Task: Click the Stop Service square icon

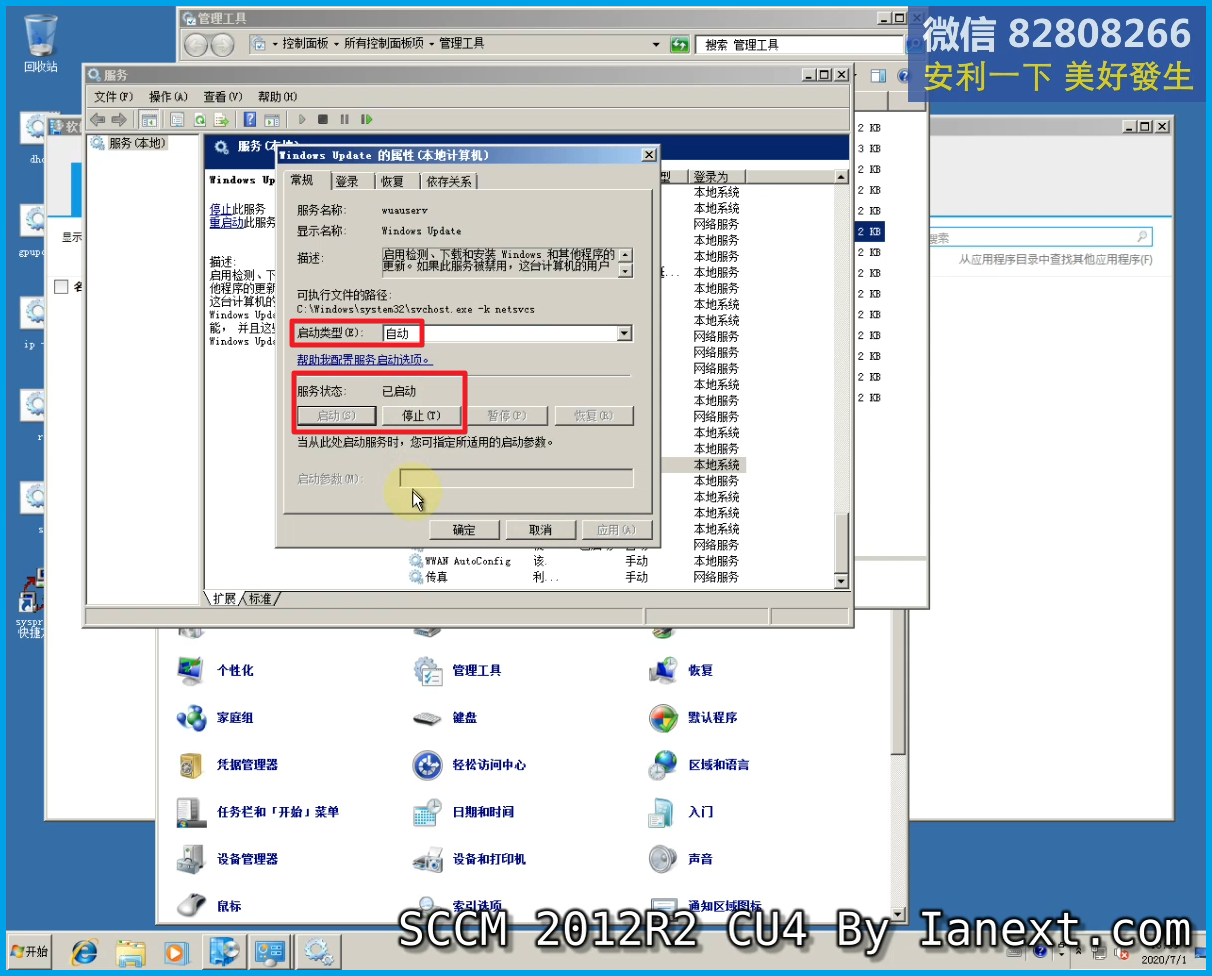Action: (323, 119)
